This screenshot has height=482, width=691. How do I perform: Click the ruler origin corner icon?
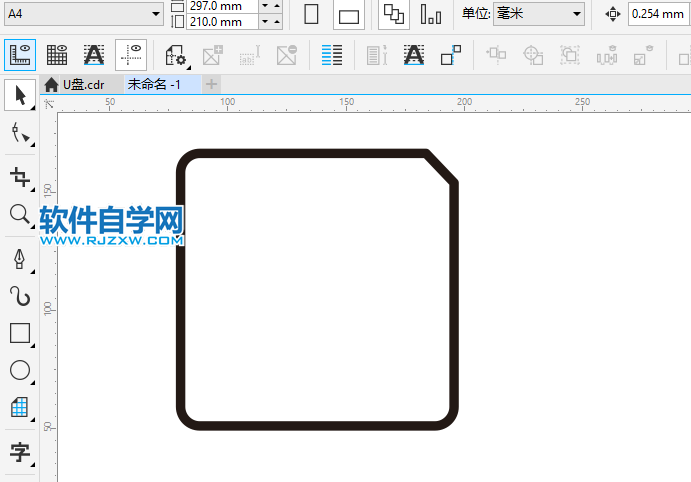[x=49, y=104]
